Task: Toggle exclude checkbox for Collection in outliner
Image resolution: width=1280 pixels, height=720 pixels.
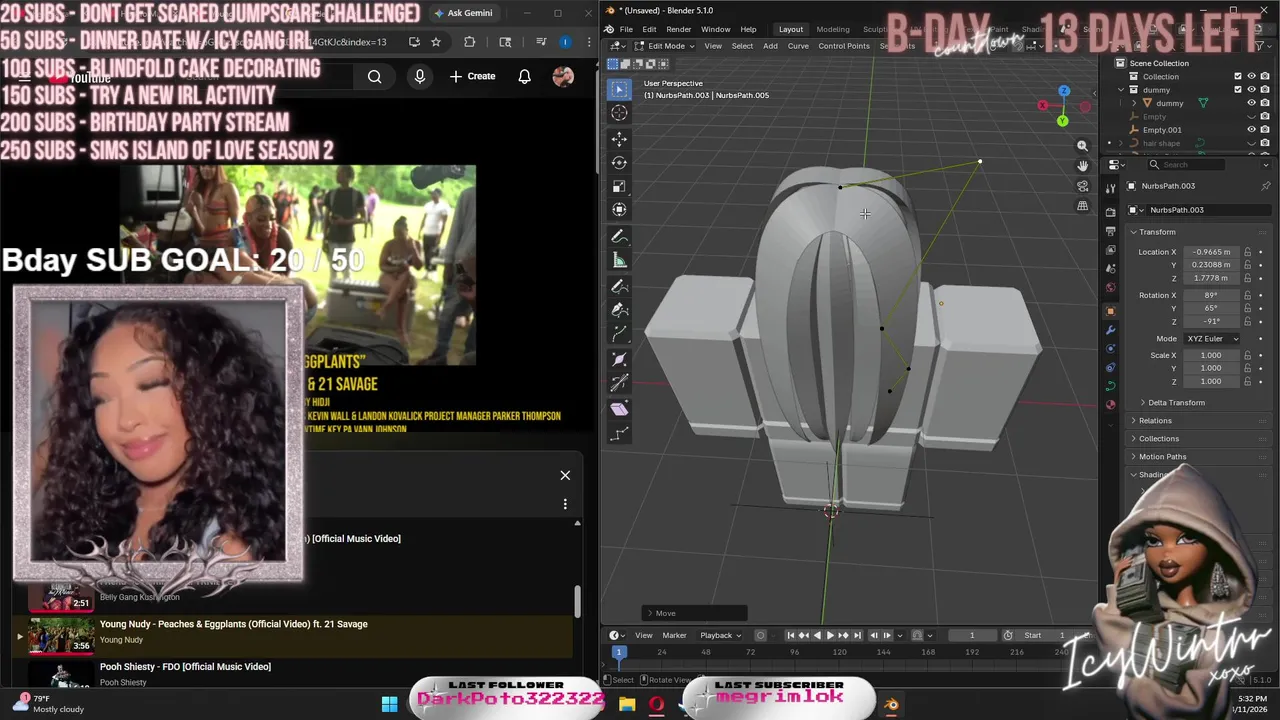Action: [1238, 76]
